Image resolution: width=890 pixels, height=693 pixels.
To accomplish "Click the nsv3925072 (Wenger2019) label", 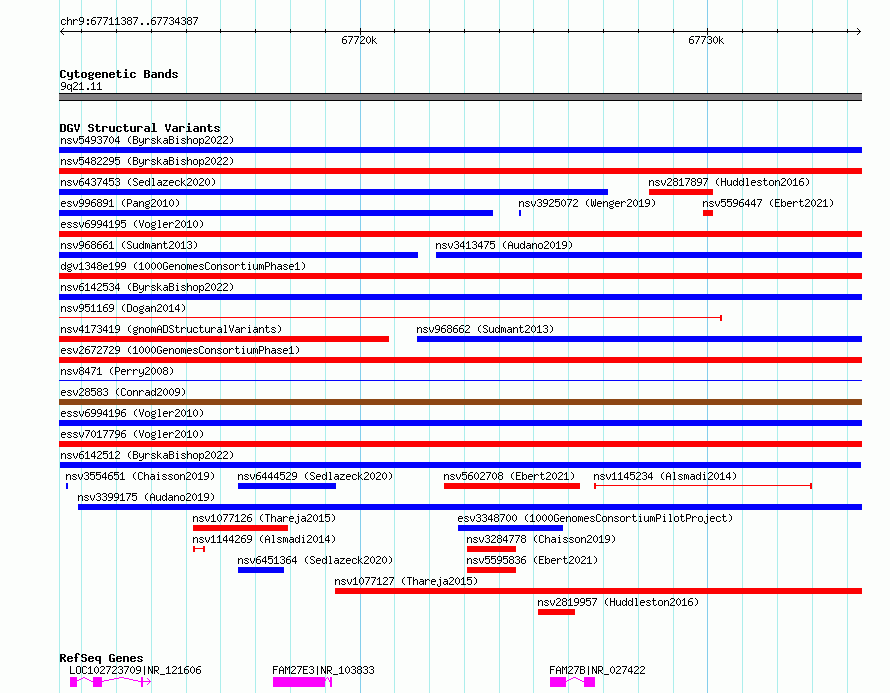I will [x=587, y=203].
